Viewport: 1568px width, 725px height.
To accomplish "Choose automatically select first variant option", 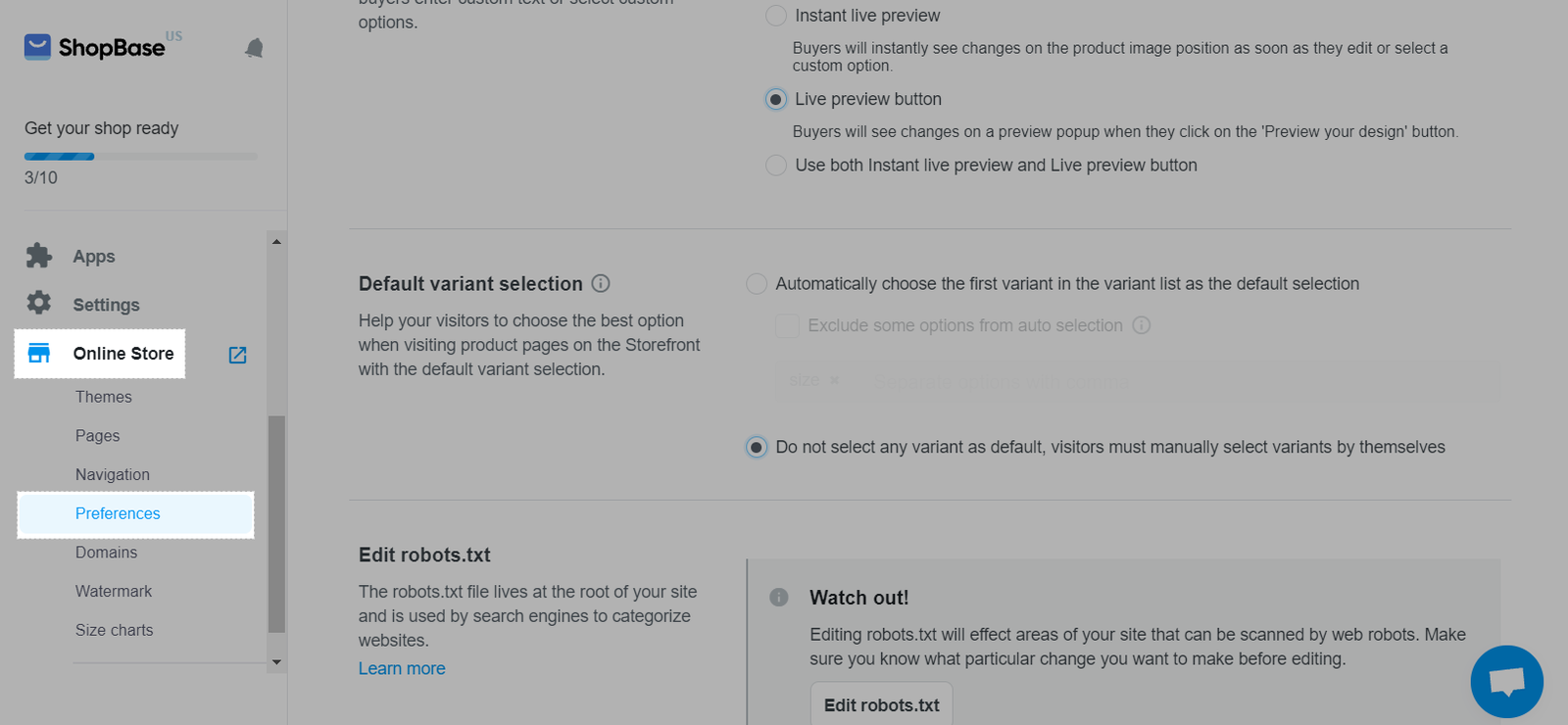I will point(757,284).
